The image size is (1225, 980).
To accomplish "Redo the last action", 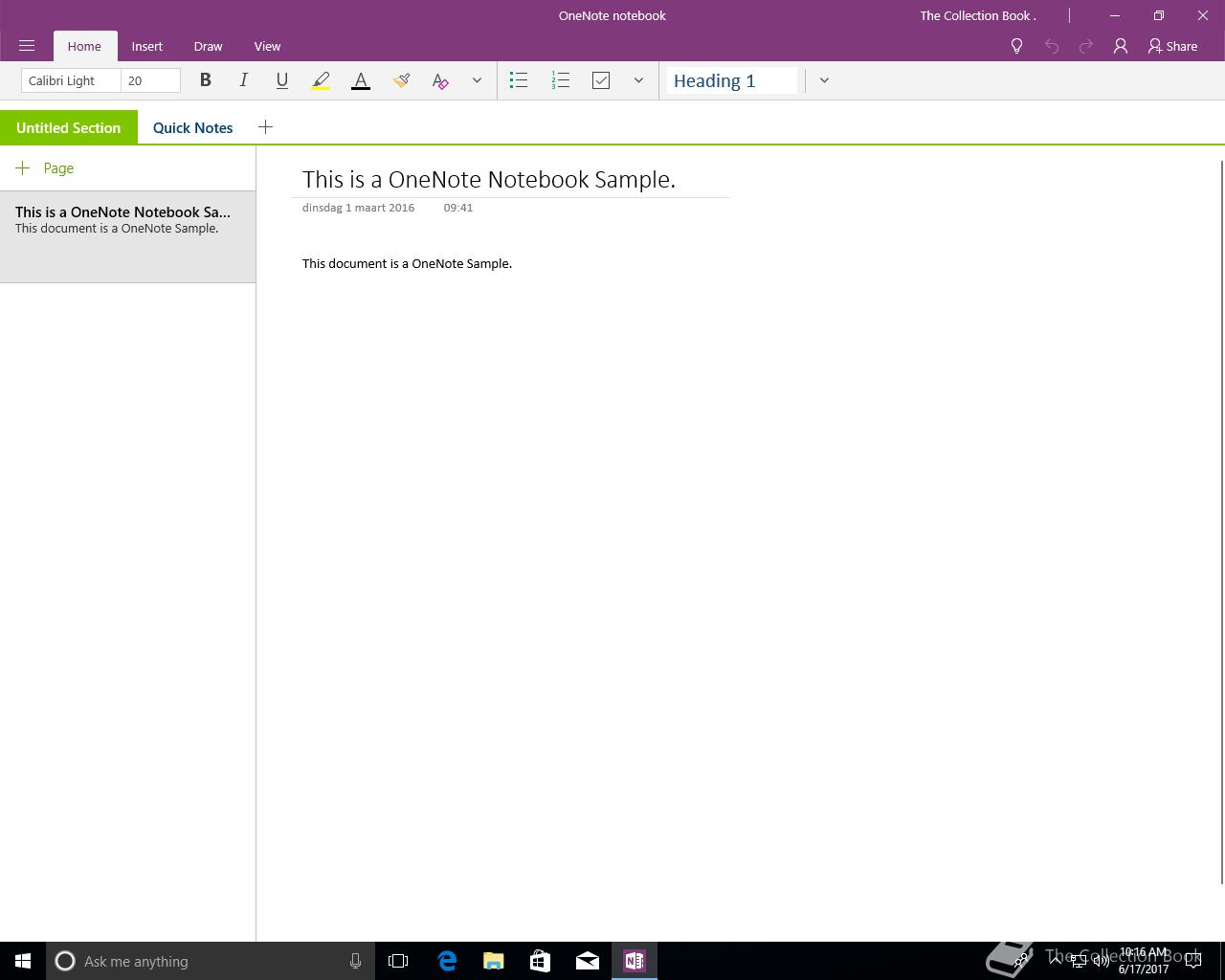I will coord(1086,46).
